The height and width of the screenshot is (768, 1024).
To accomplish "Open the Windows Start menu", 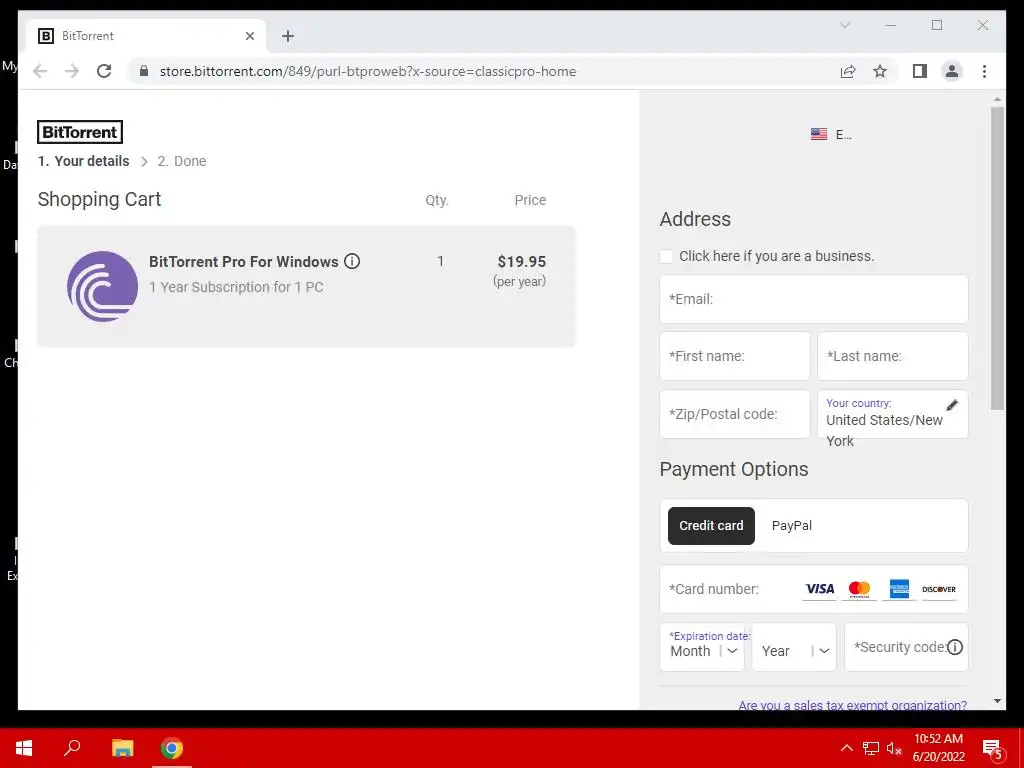I will click(x=24, y=748).
